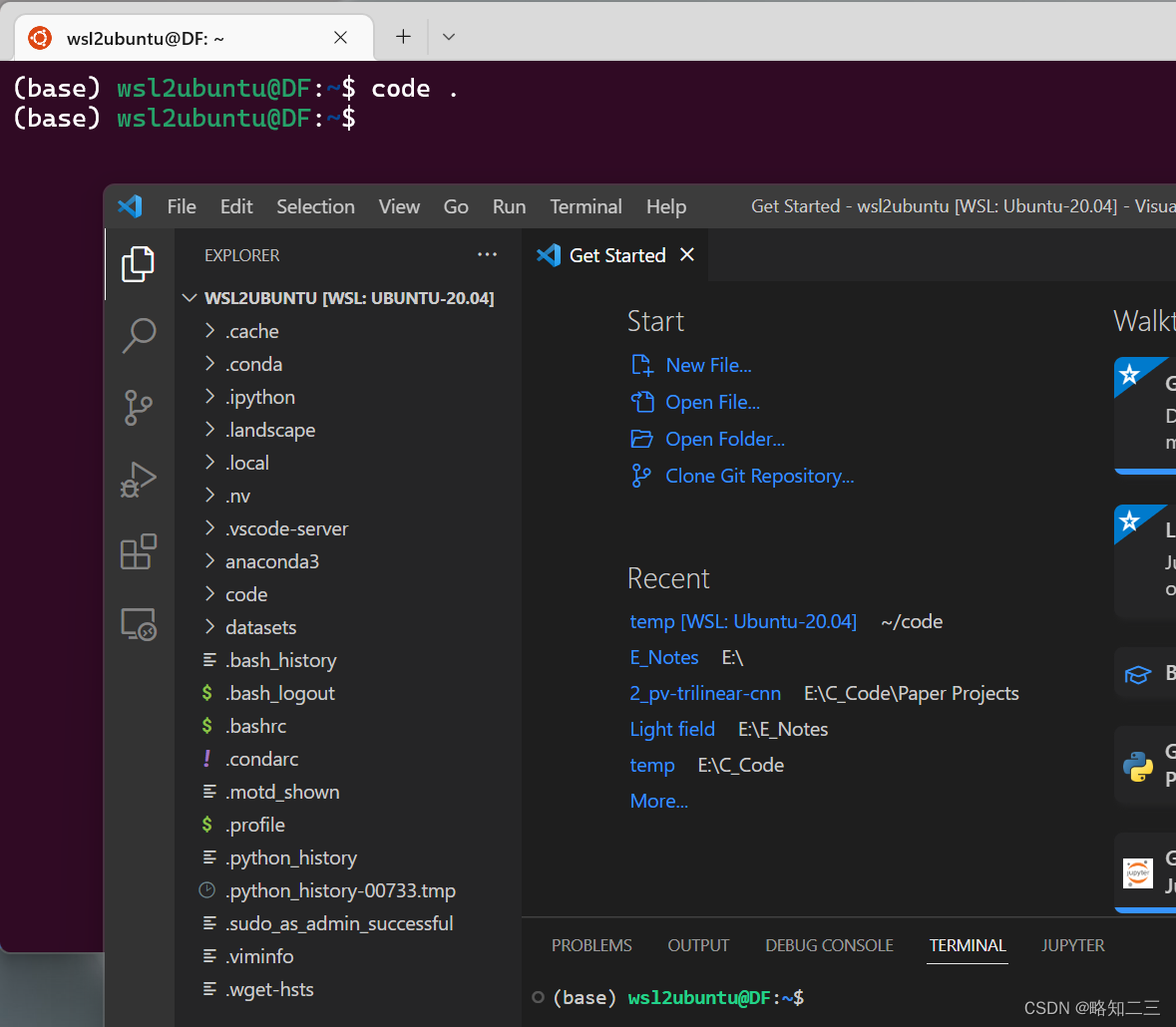Open the Remote Explorer view
1176x1027 pixels.
pyautogui.click(x=138, y=624)
